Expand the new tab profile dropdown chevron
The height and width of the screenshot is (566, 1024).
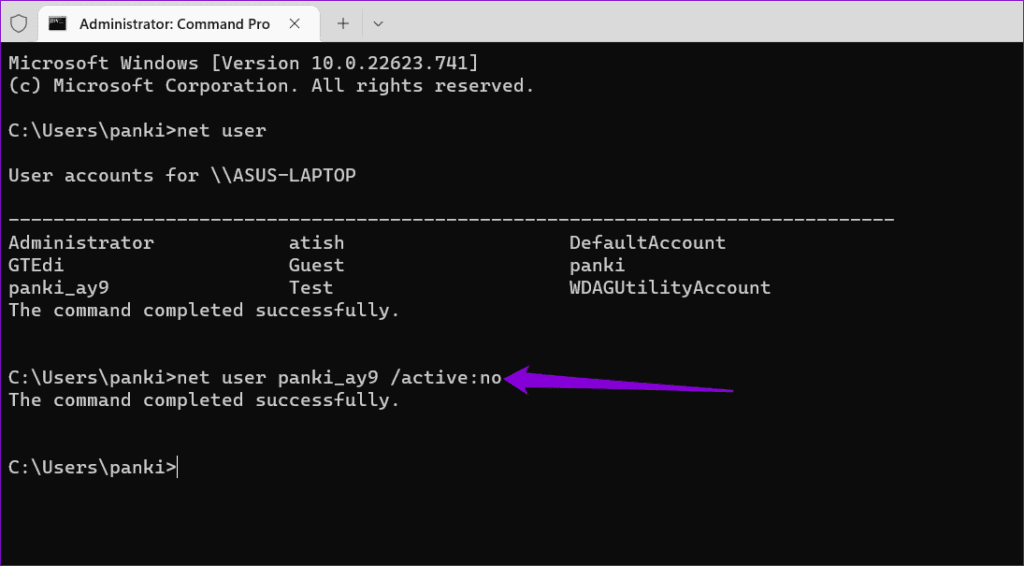(x=377, y=24)
